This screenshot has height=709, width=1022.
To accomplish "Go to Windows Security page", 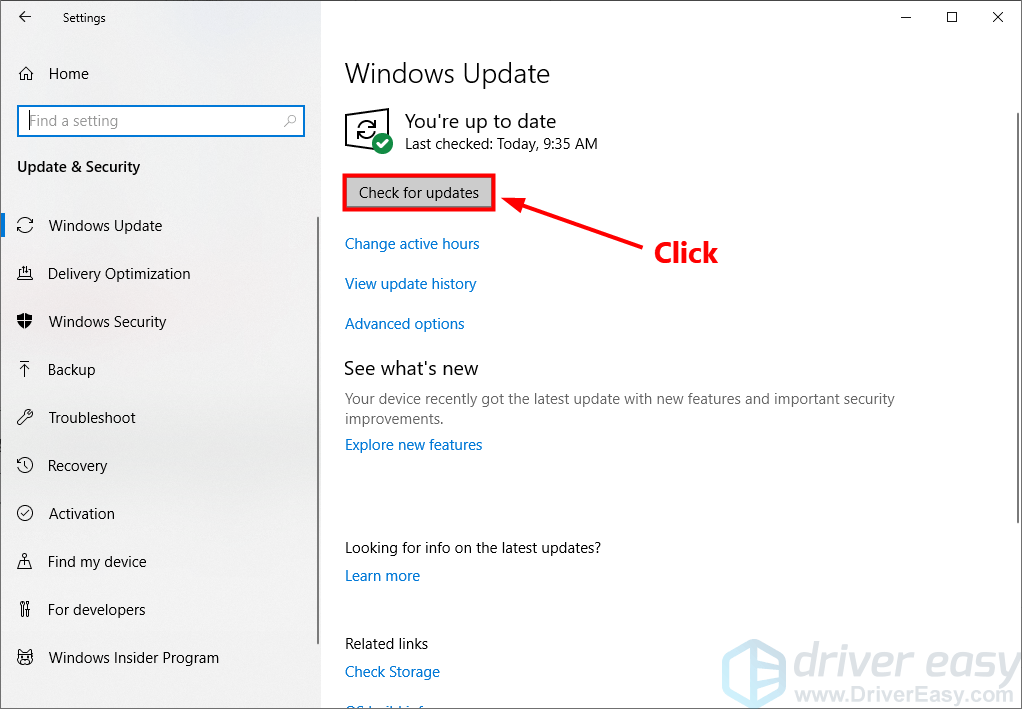I will [x=108, y=322].
